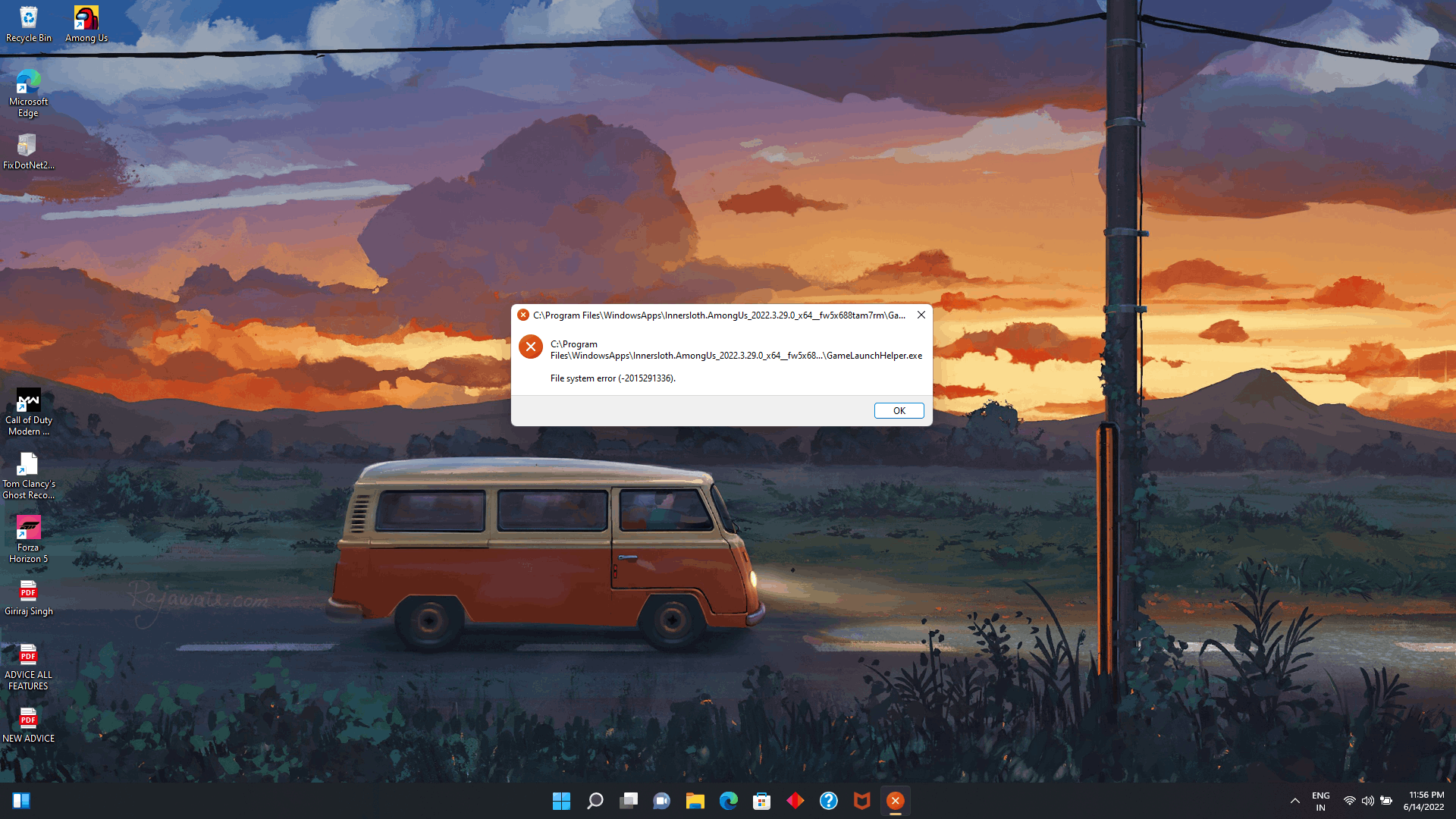This screenshot has height=819, width=1456.
Task: Switch ENG IN input language
Action: click(1321, 802)
